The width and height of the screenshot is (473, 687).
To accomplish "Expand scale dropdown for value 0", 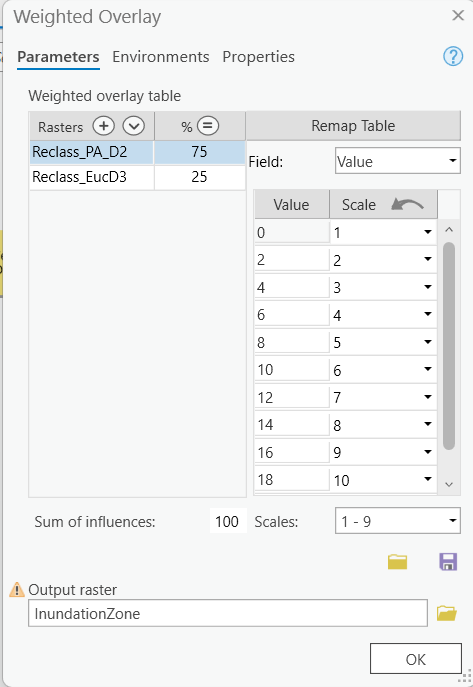I will point(428,232).
